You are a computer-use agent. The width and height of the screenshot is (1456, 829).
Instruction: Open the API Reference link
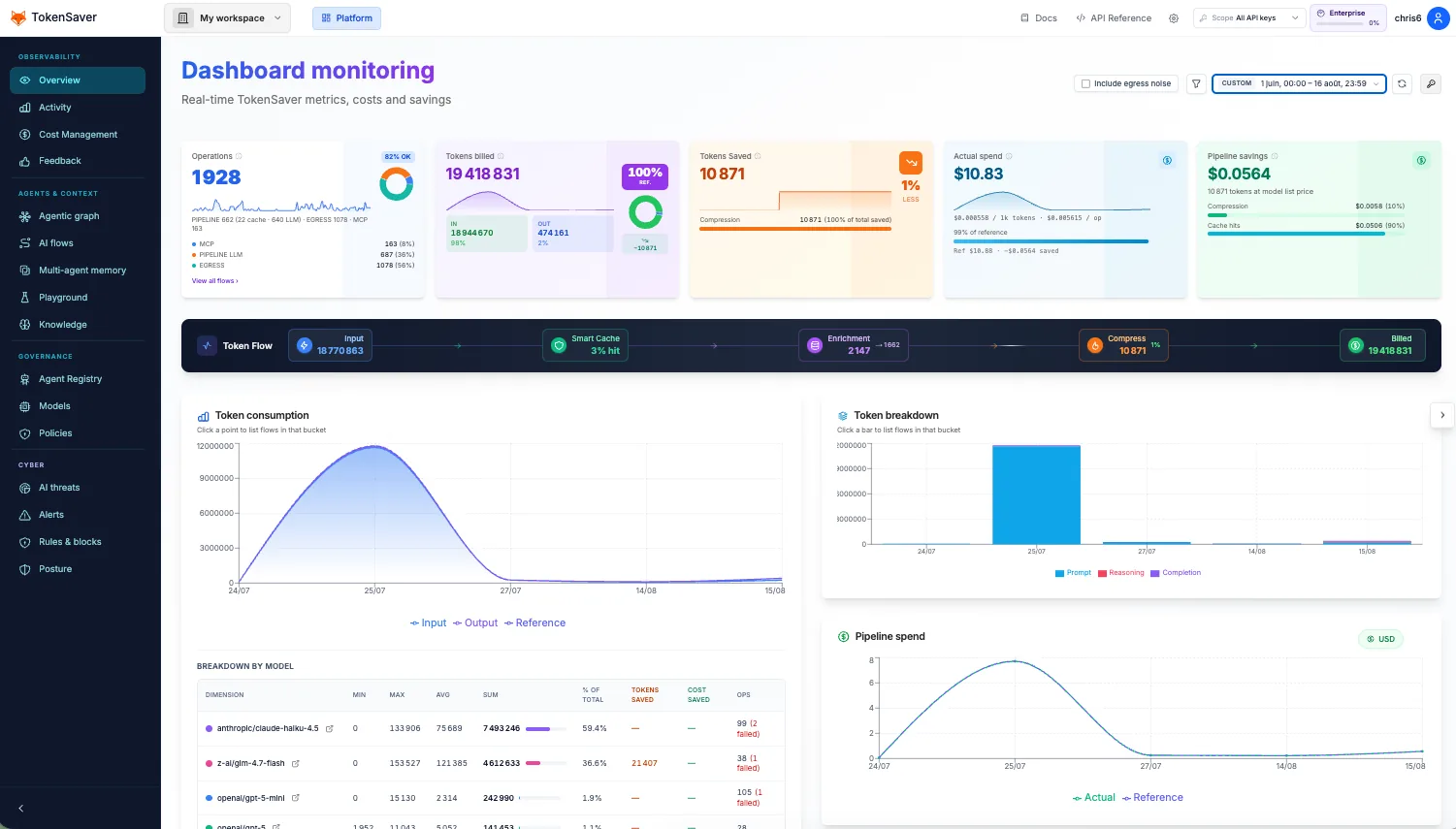point(1114,18)
